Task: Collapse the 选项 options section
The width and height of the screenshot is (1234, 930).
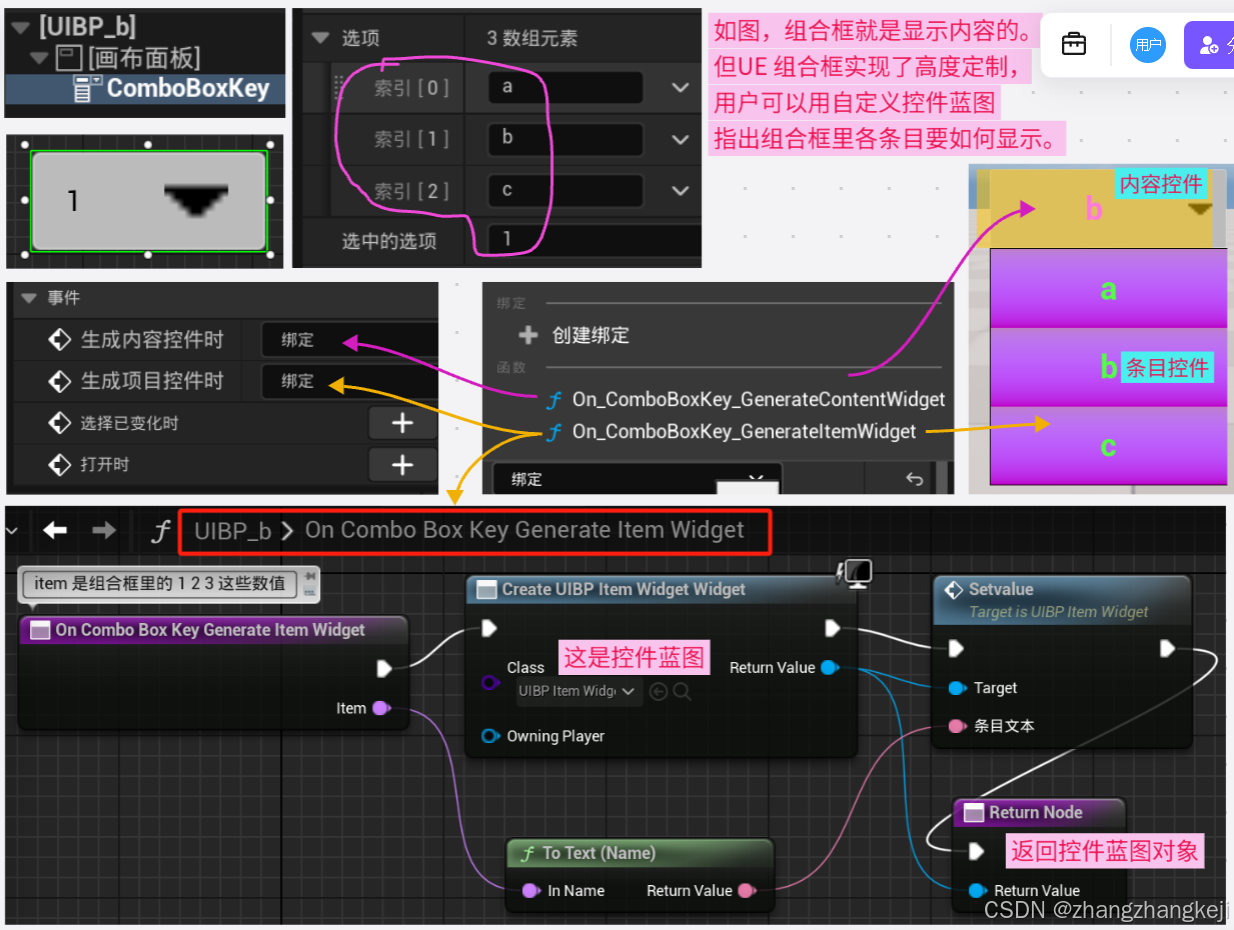Action: (320, 38)
